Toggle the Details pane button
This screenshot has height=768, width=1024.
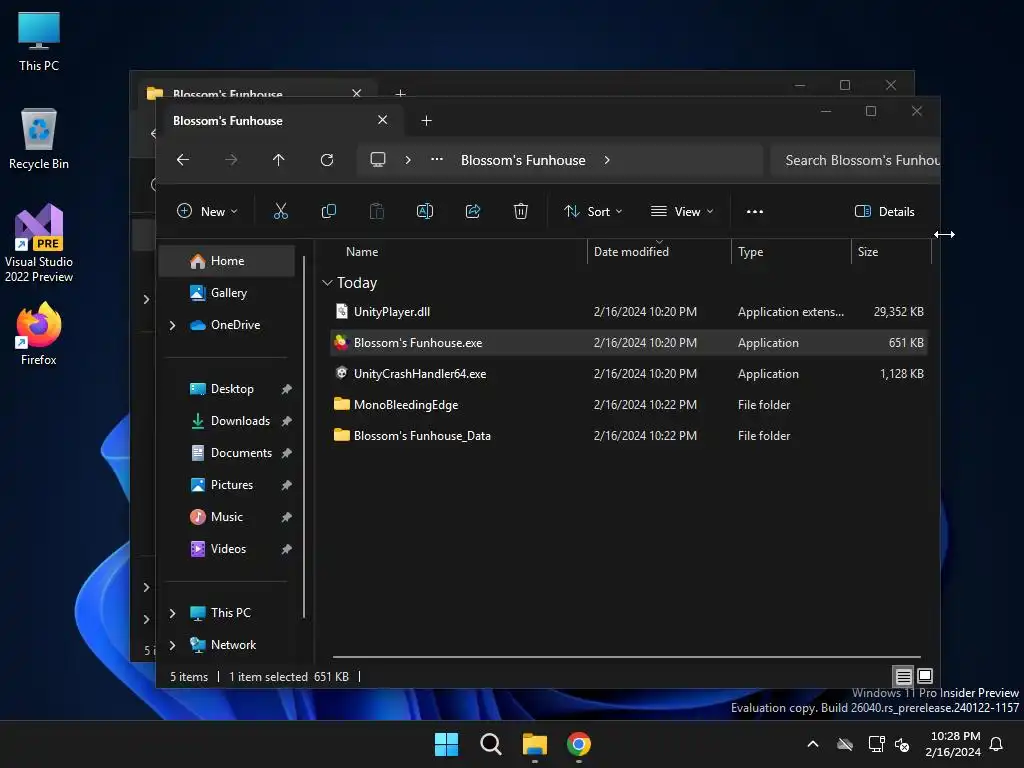[x=885, y=212]
